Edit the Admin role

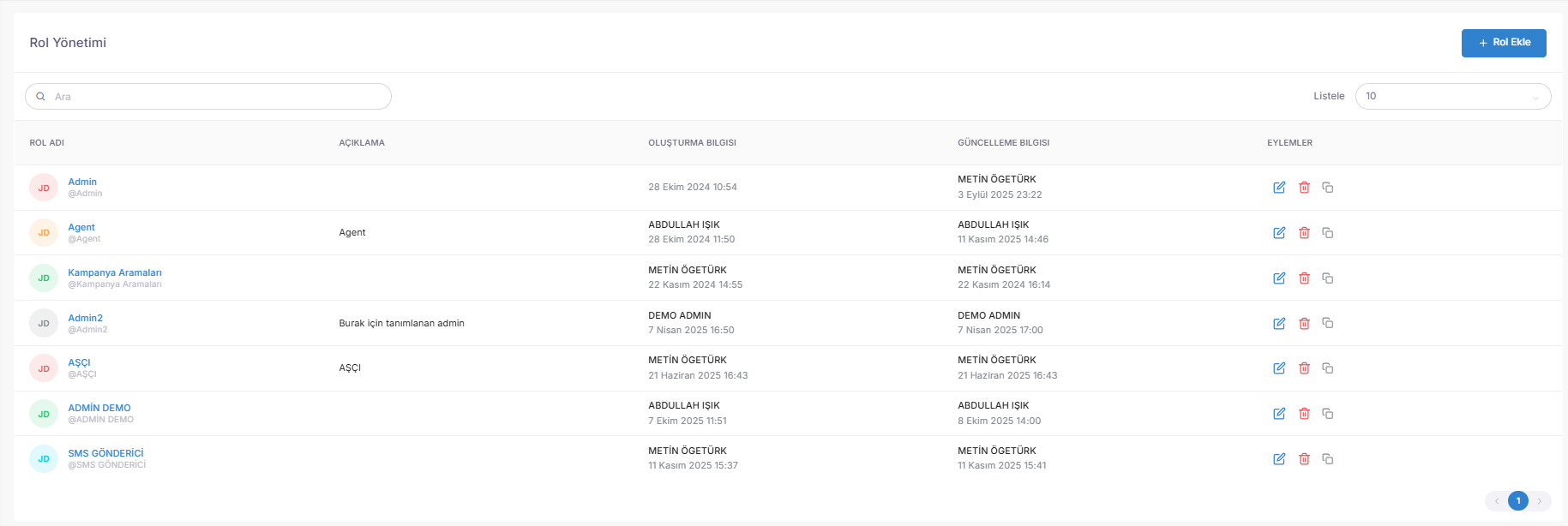1279,188
